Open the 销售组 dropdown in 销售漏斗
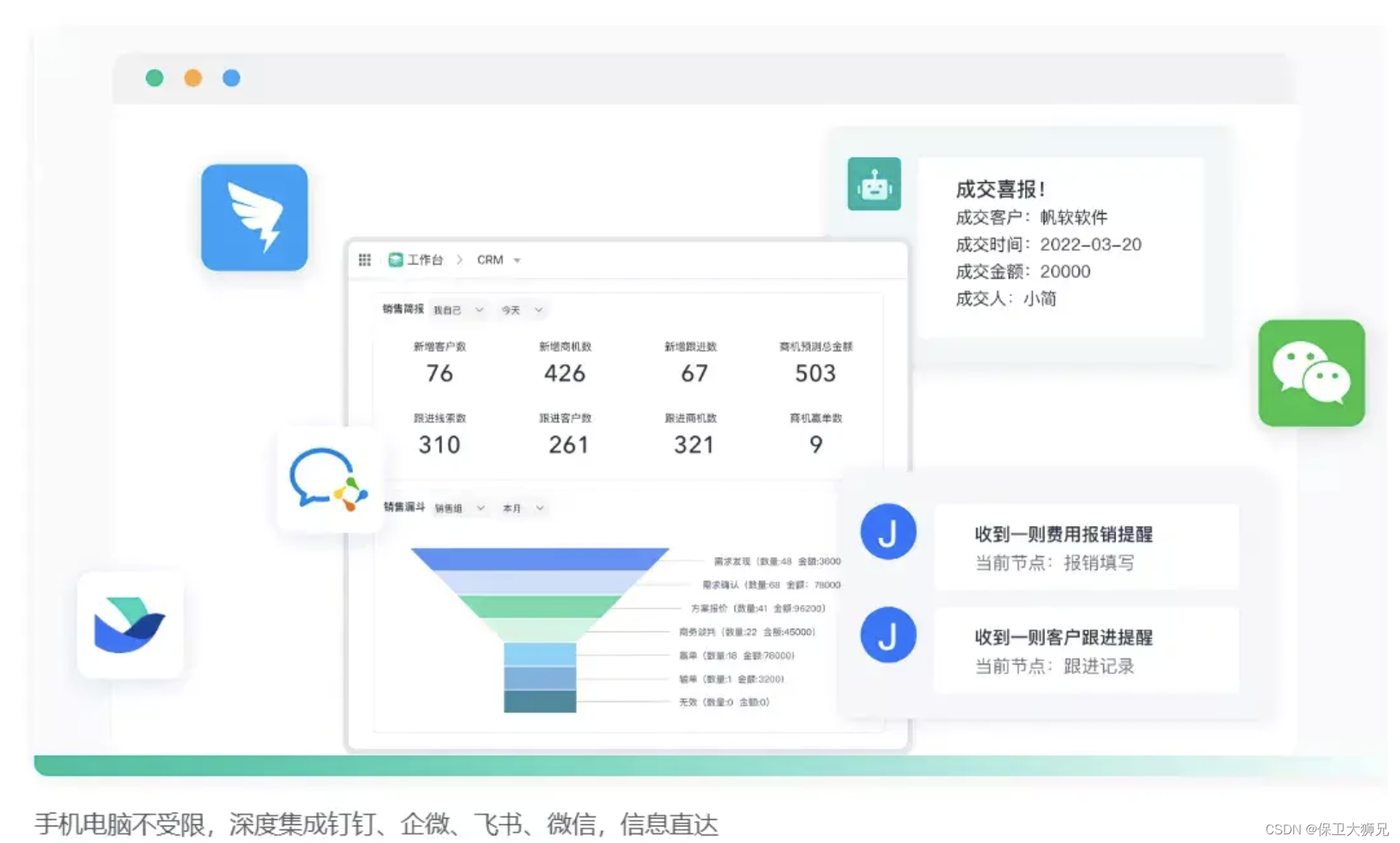The height and width of the screenshot is (843, 1400). 459,508
